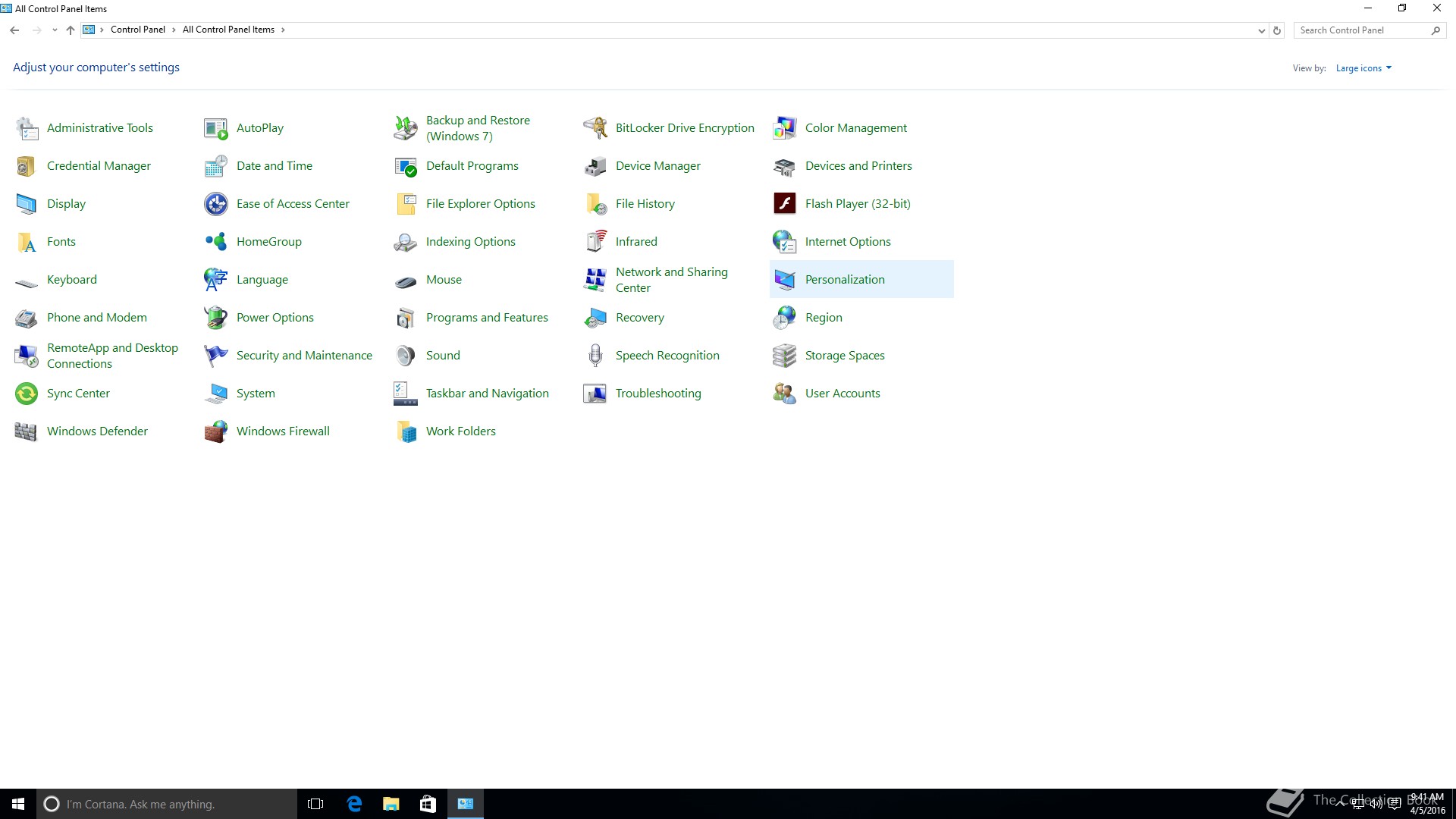Expand chevron after All Control Panel Items
The image size is (1456, 819).
click(x=283, y=30)
